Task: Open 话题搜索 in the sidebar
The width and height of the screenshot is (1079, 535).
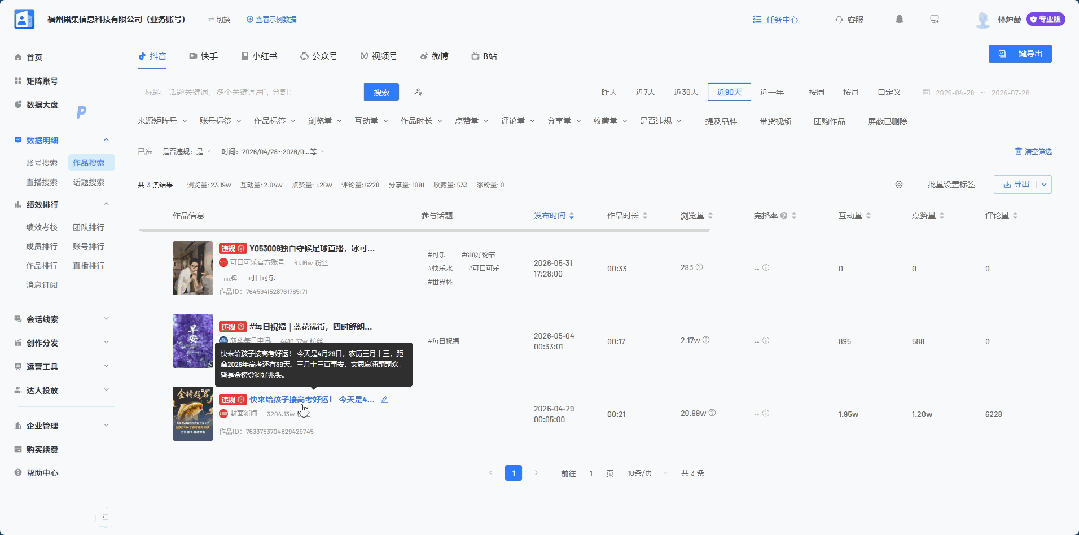Action: point(88,182)
